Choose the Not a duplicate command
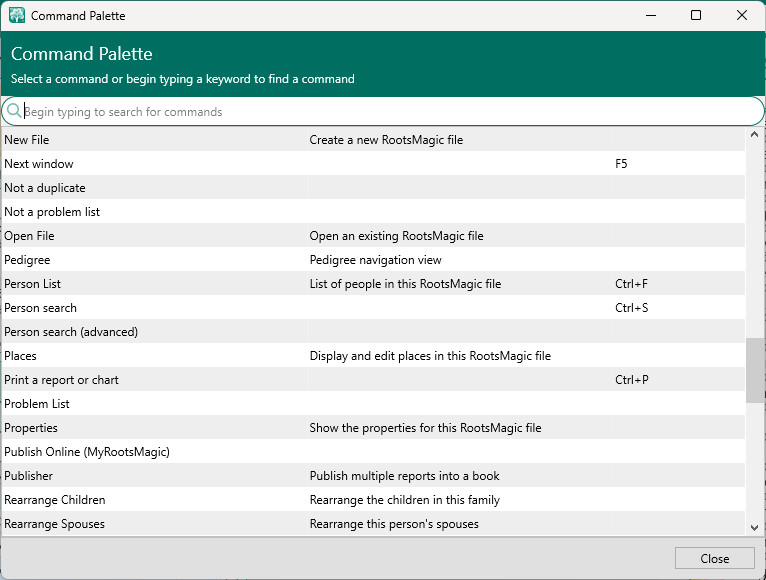Screen dimensions: 766x580 point(45,188)
